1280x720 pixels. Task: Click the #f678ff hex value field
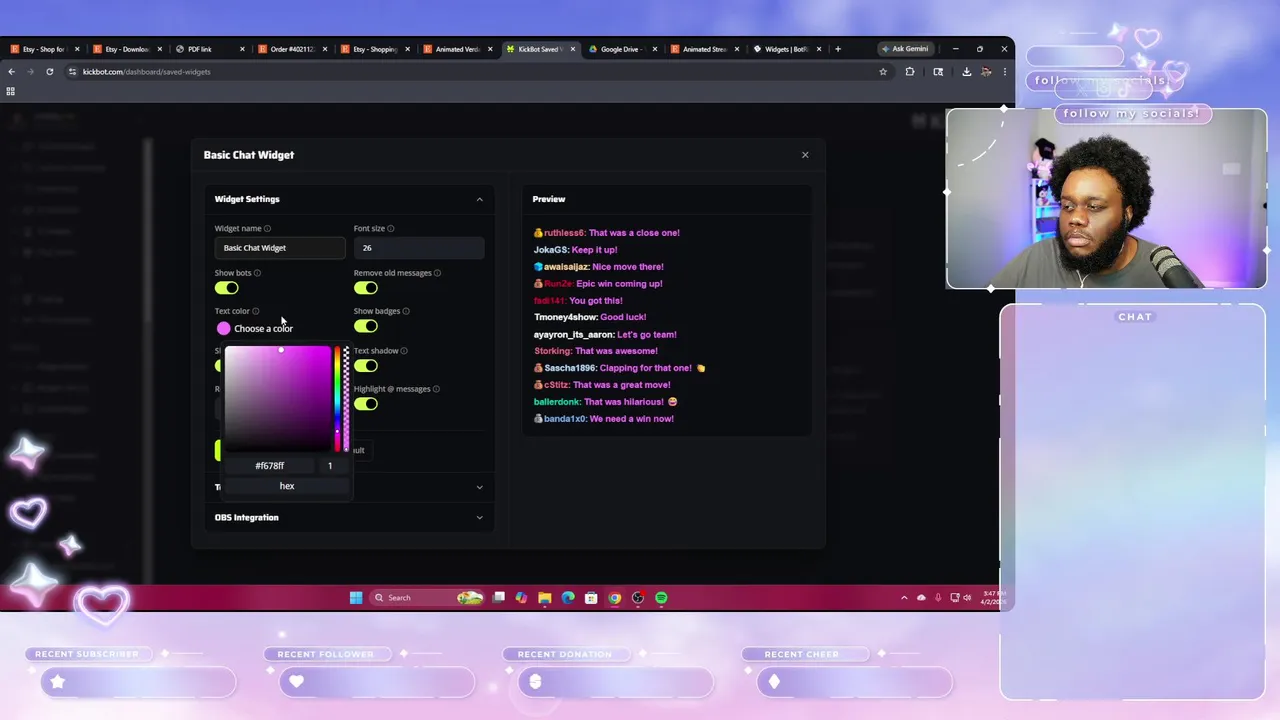point(269,466)
